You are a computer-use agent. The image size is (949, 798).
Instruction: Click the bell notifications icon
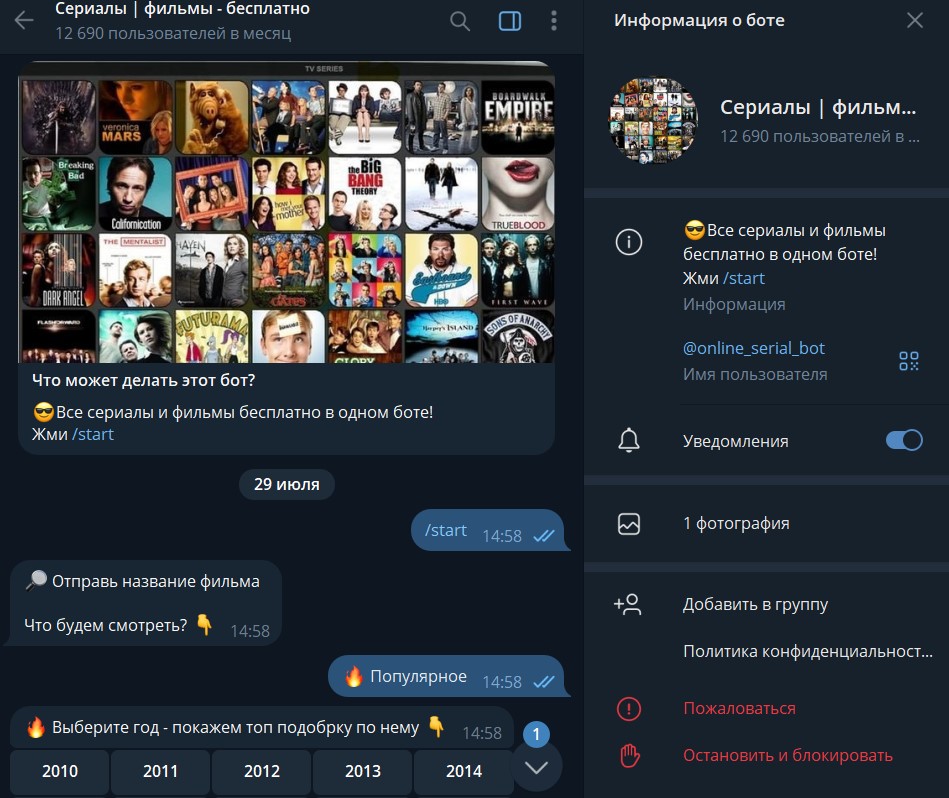[629, 441]
